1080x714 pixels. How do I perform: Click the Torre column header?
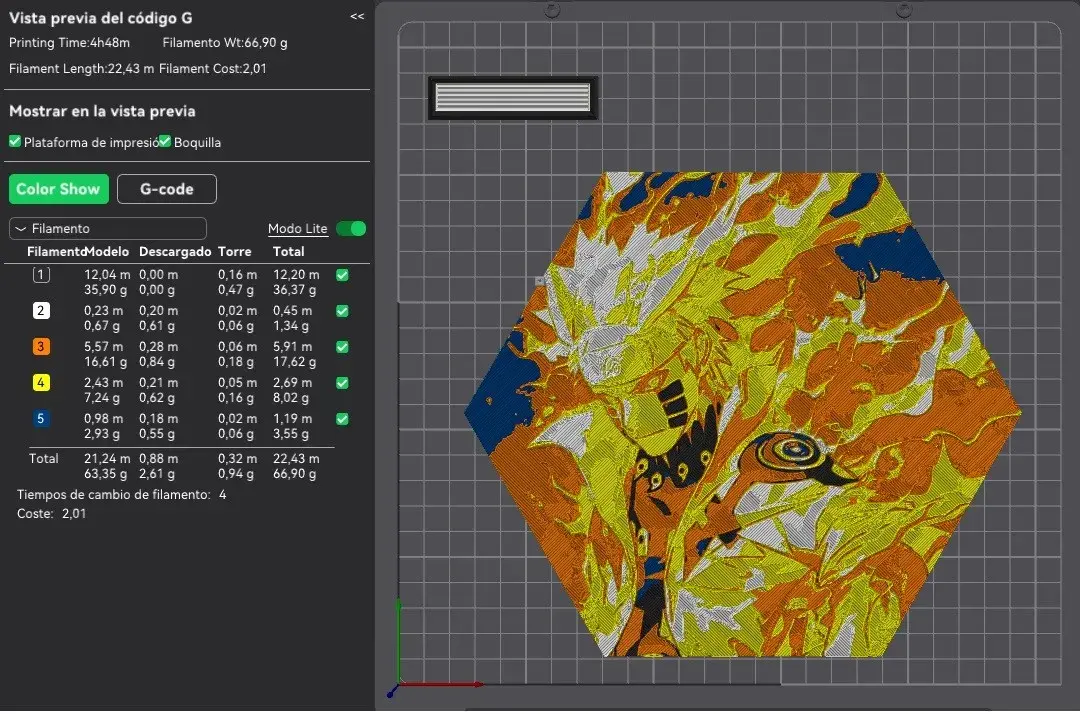click(x=235, y=251)
